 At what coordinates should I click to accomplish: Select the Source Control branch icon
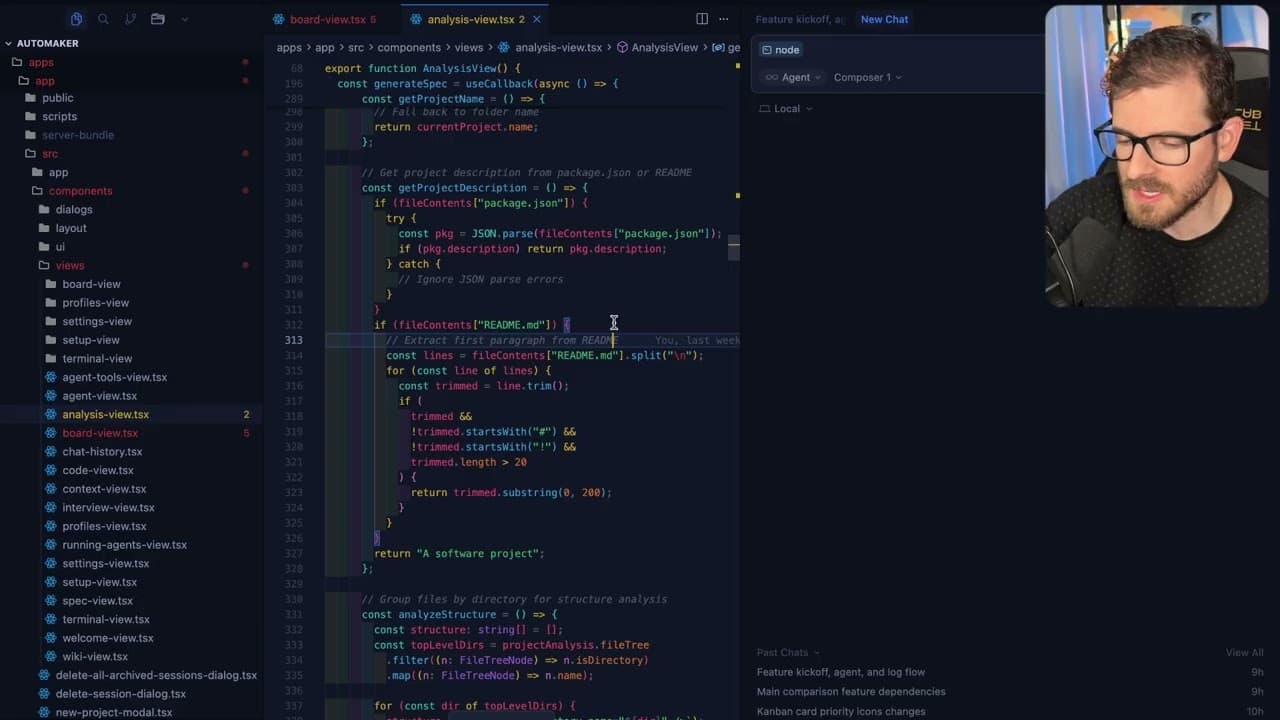click(129, 19)
